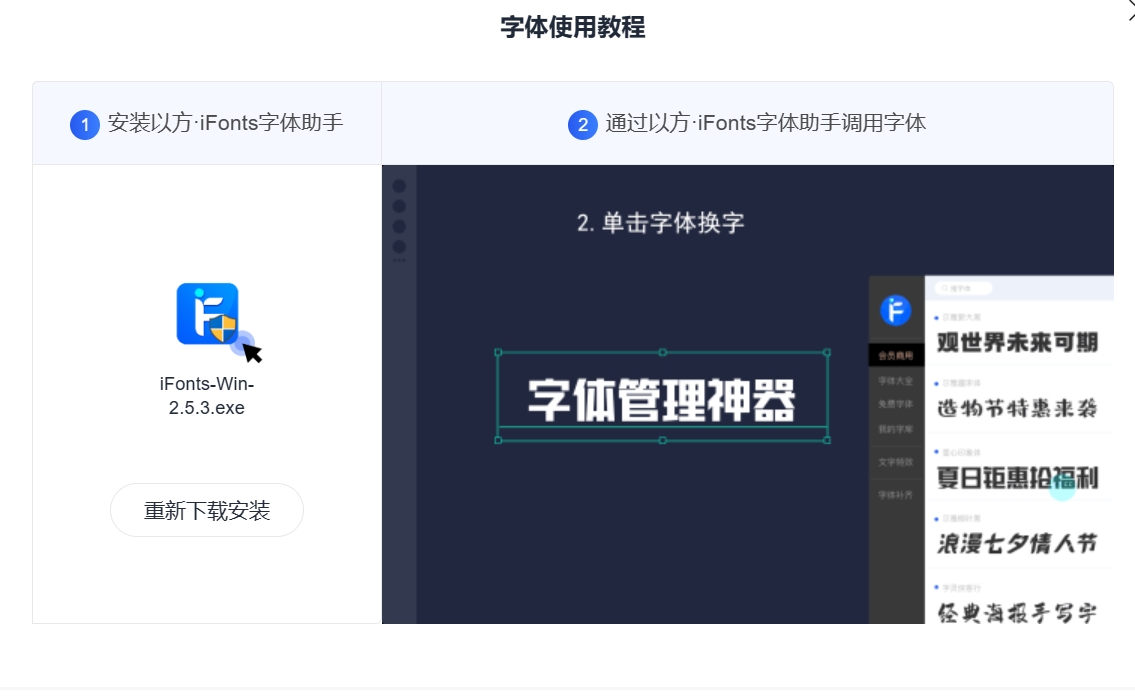Select the third circular dot in the left strip

pyautogui.click(x=399, y=225)
